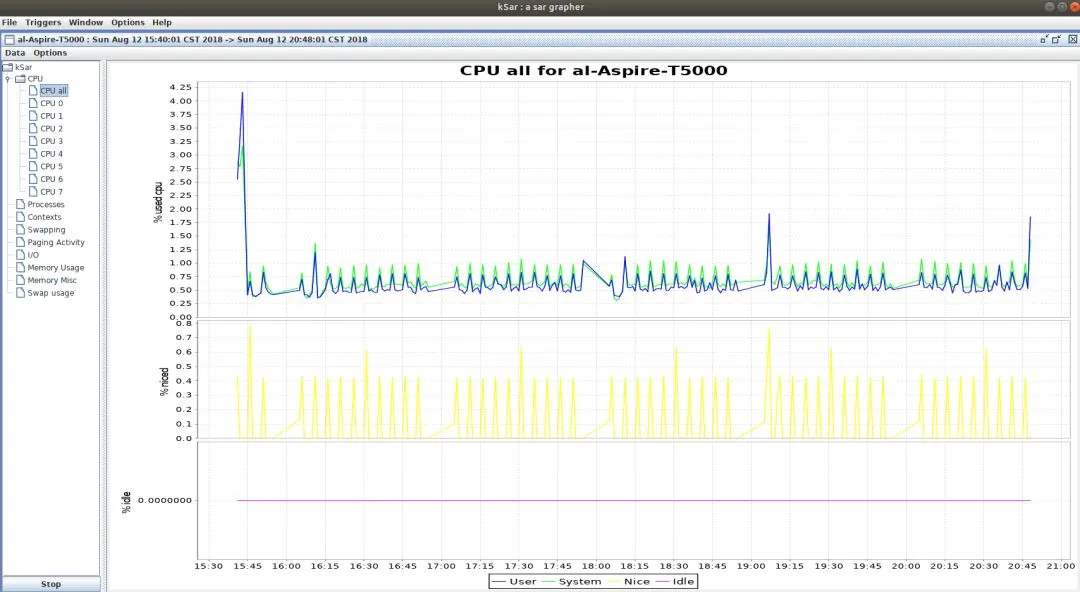The width and height of the screenshot is (1080, 592).
Task: Select CPU 7 tree item
Action: (52, 192)
